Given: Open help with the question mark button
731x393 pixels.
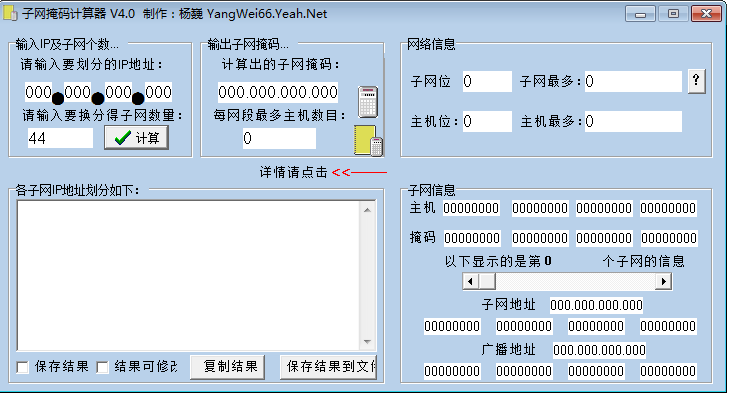Looking at the screenshot, I should click(x=696, y=82).
